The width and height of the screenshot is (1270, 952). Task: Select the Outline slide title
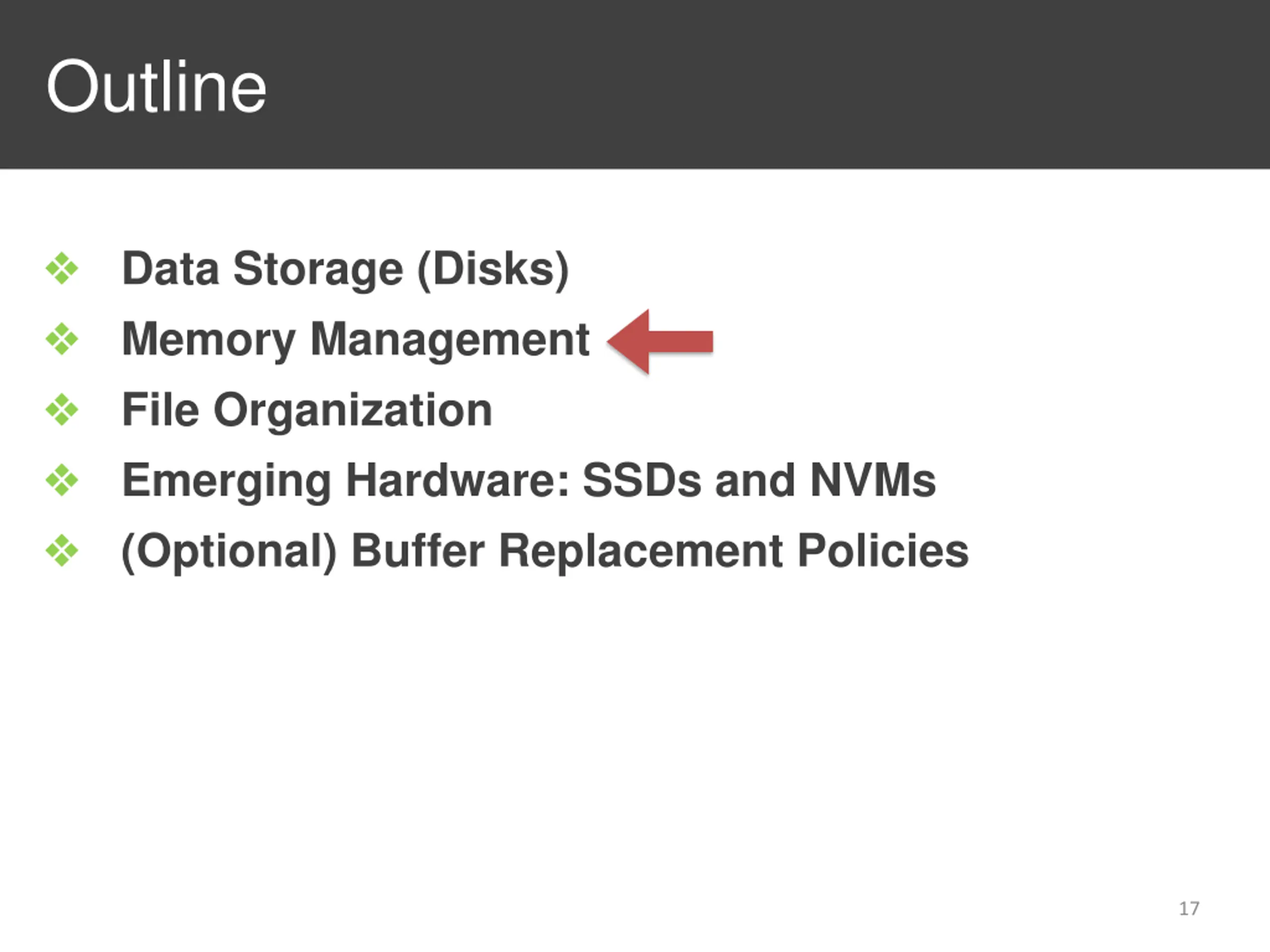[x=156, y=86]
